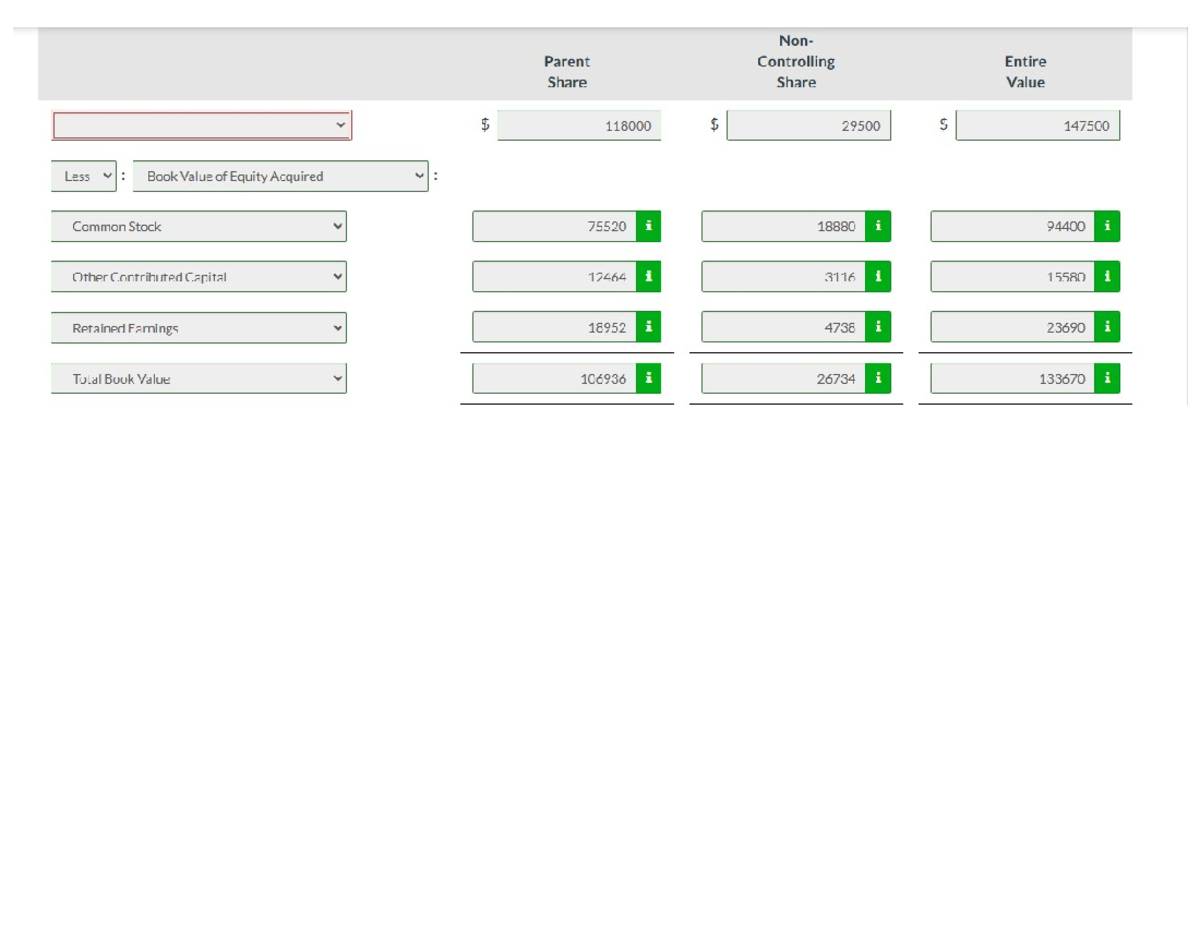Open the Total Book Value dropdown
This screenshot has height=927, width=1200.
pos(199,378)
